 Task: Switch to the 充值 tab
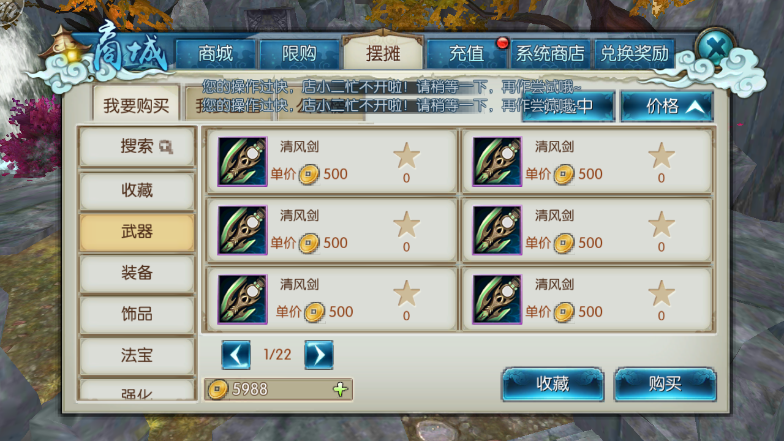point(466,54)
